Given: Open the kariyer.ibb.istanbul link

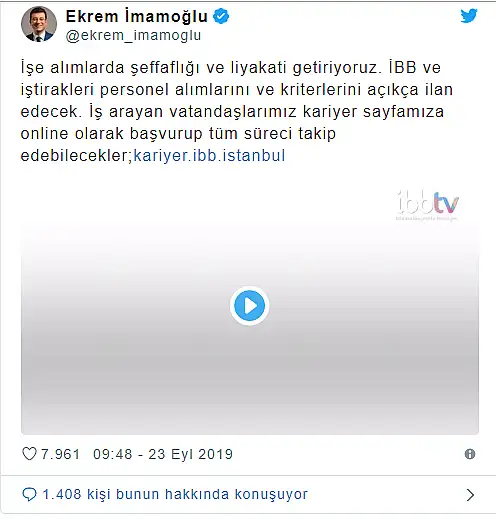Looking at the screenshot, I should pos(209,156).
